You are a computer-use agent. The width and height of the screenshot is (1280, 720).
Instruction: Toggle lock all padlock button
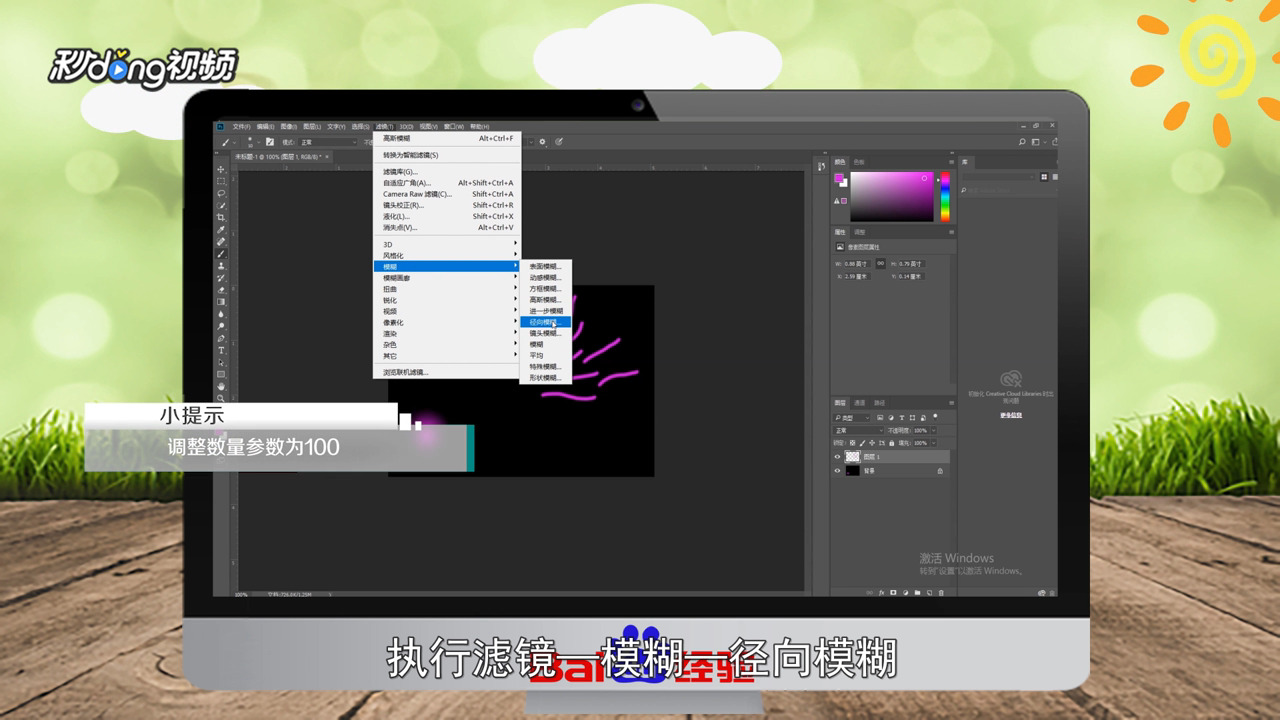(892, 443)
